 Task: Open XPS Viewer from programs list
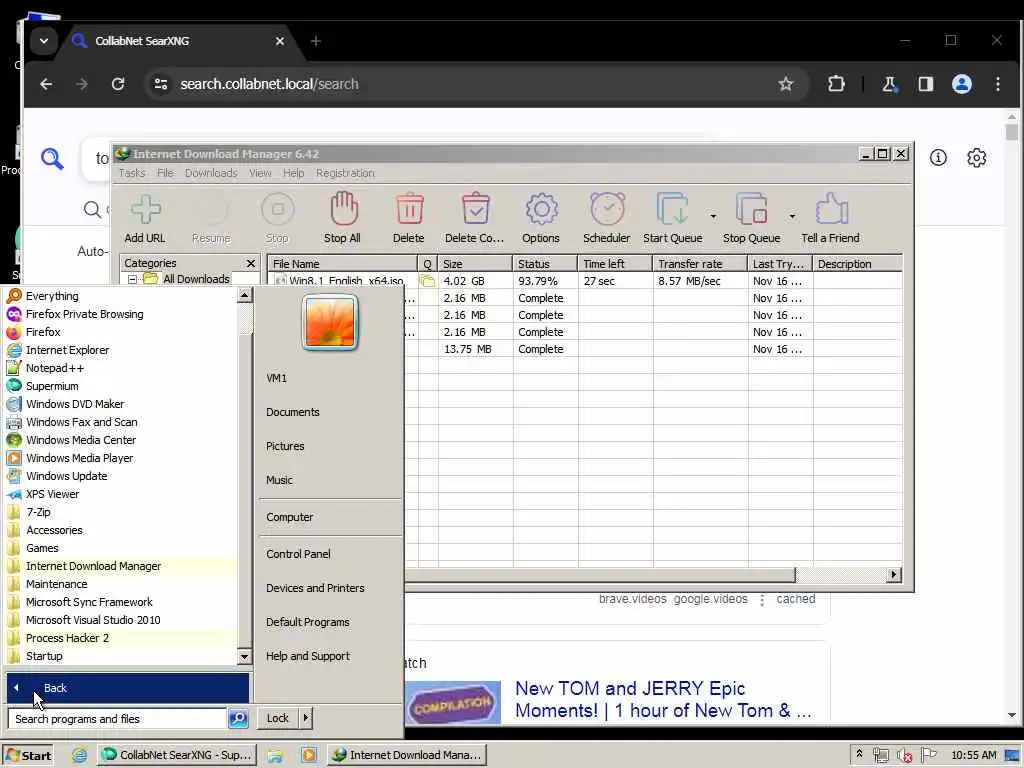tap(121, 494)
